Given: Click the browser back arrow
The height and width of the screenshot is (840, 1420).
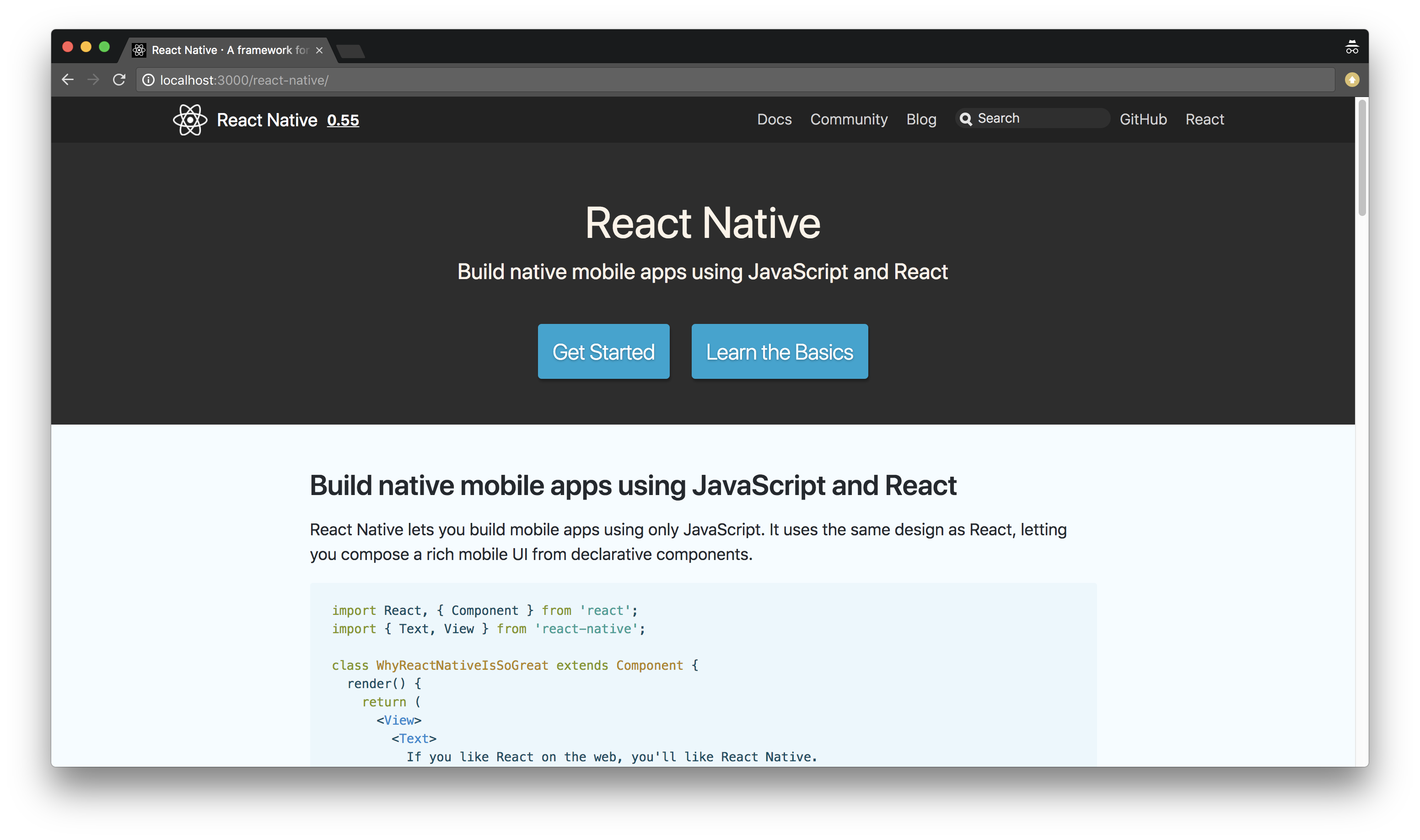Looking at the screenshot, I should (x=68, y=80).
